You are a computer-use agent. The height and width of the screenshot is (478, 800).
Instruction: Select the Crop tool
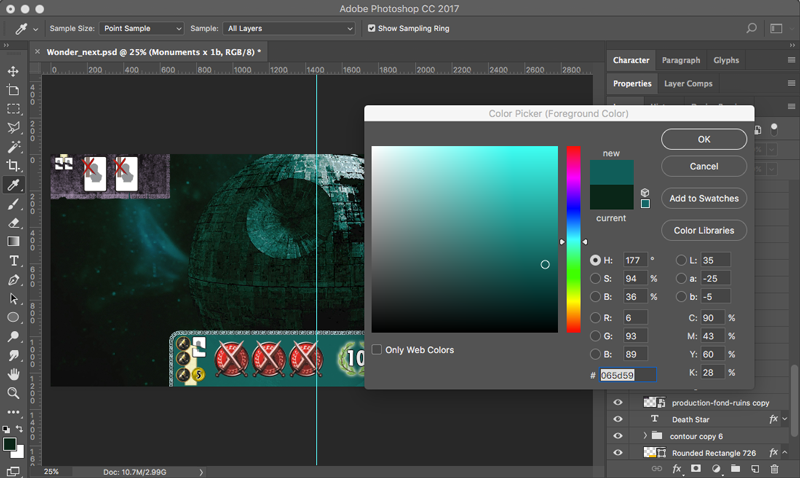13,166
